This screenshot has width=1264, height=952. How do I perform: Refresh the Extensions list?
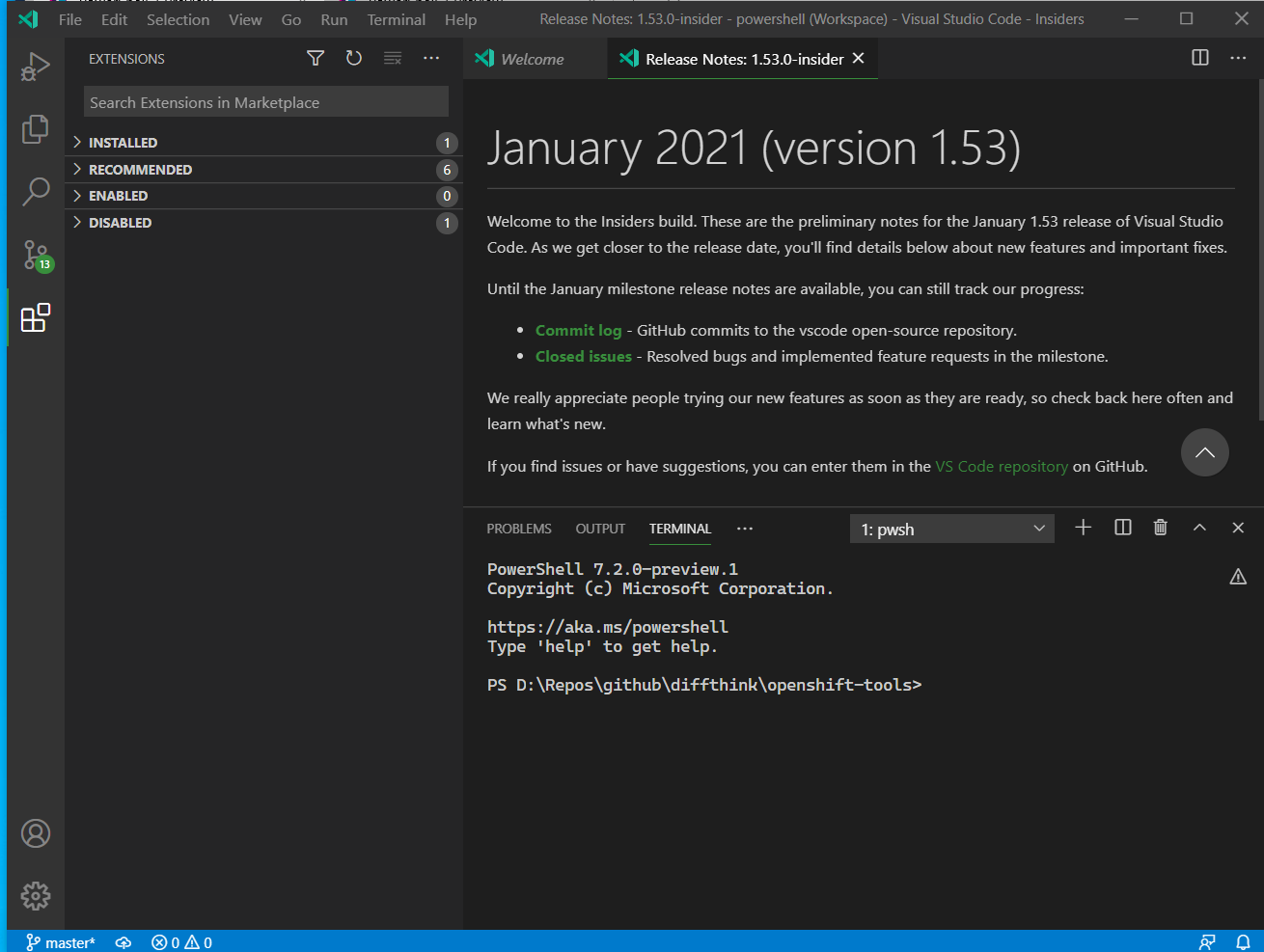click(x=353, y=58)
